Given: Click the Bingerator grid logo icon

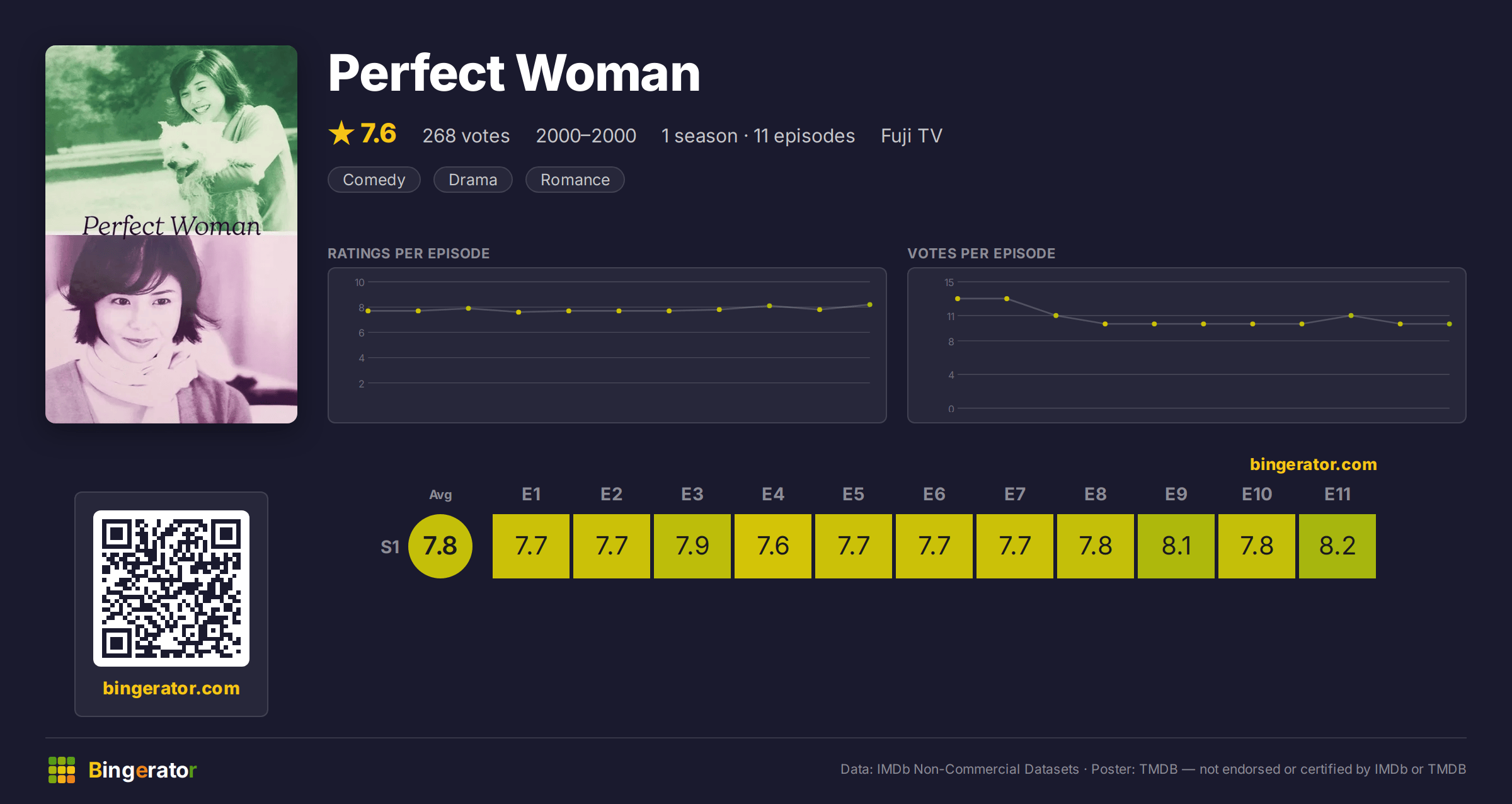Looking at the screenshot, I should coord(62,770).
